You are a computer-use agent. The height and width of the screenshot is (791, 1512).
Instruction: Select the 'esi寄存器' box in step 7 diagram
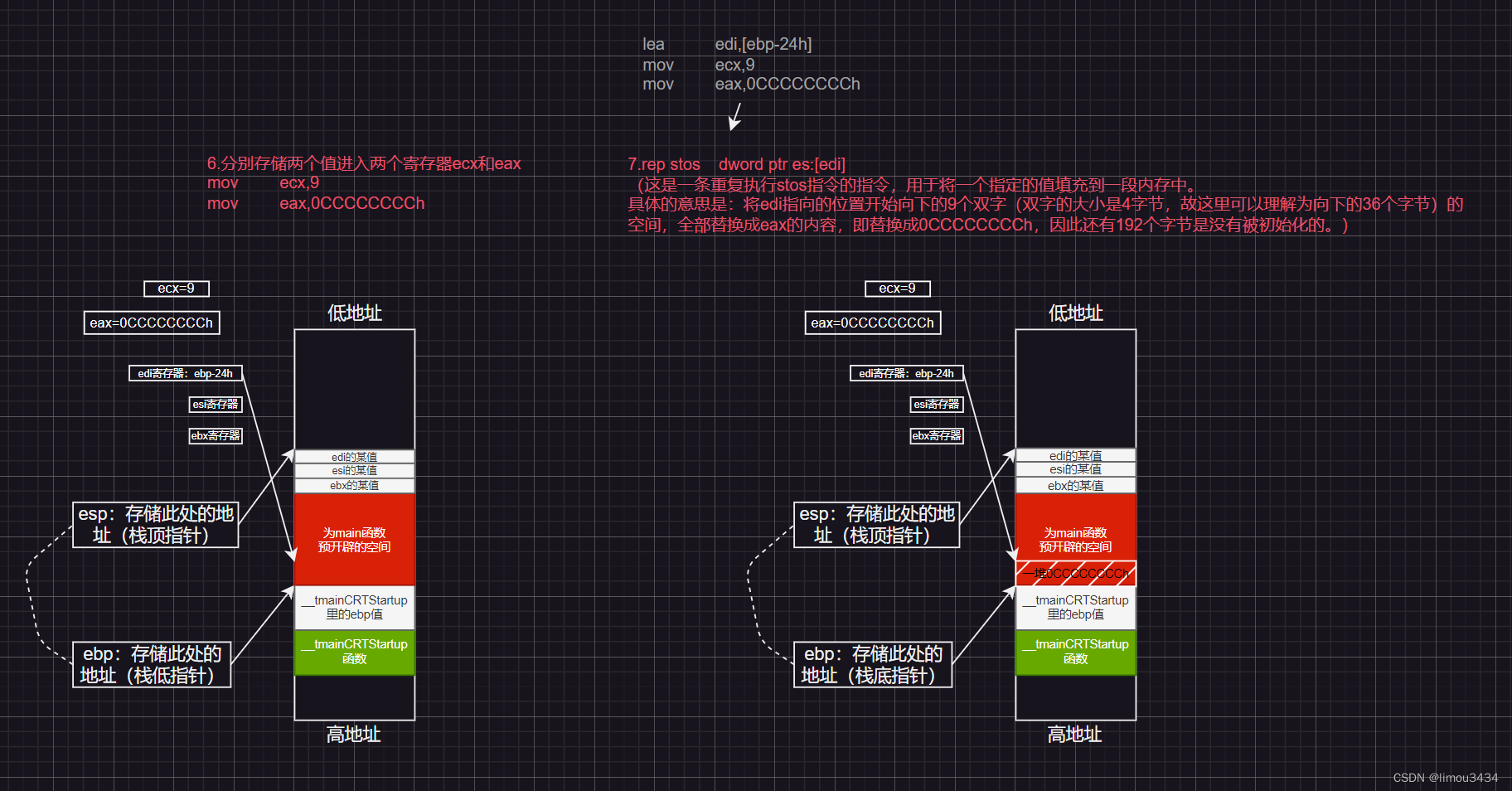click(937, 404)
